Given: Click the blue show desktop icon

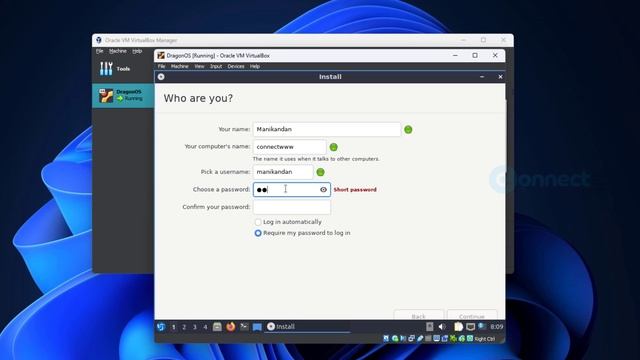Looking at the screenshot, I should click(x=257, y=327).
